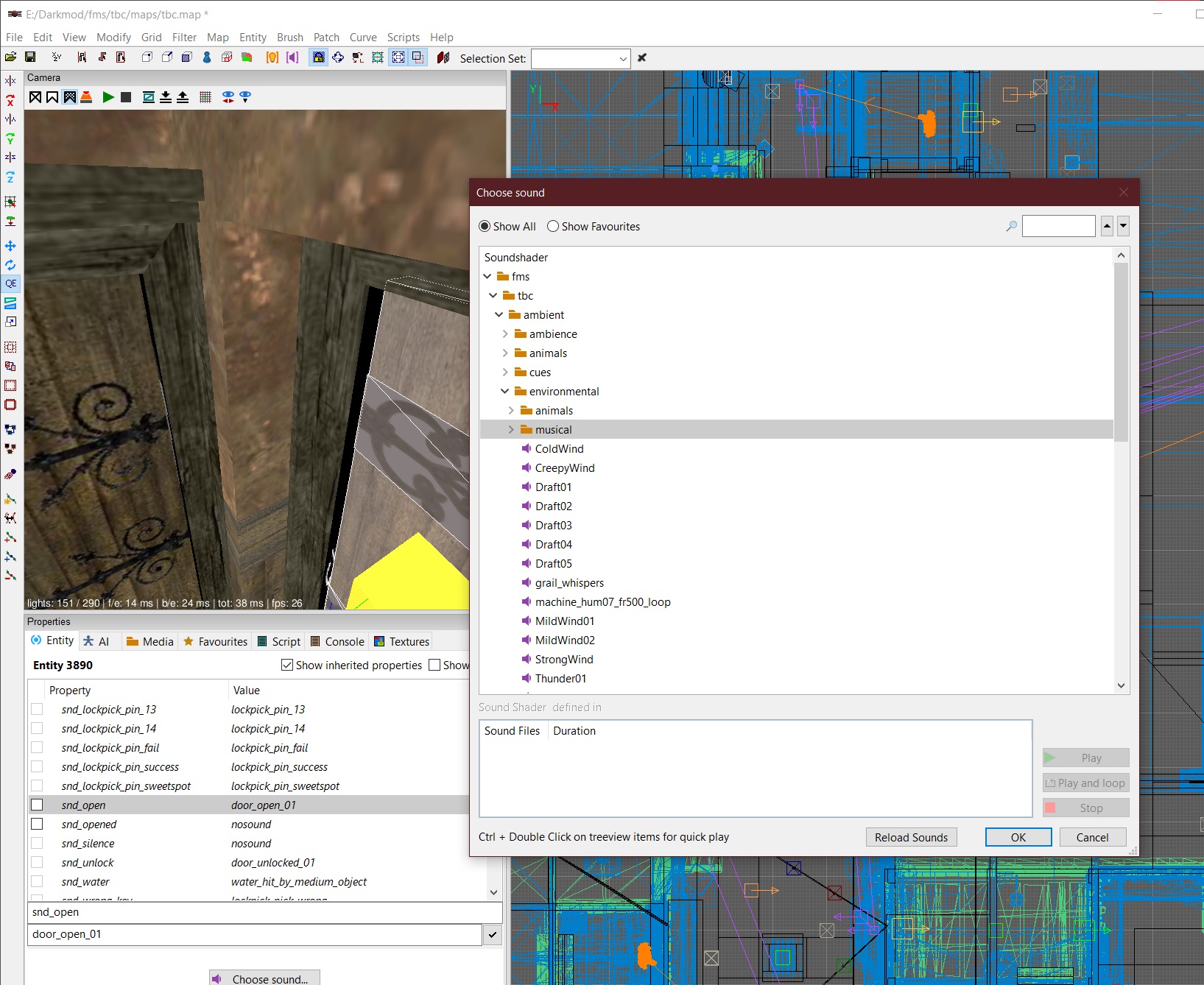Switch to the Console tab
The width and height of the screenshot is (1204, 985).
coord(337,642)
